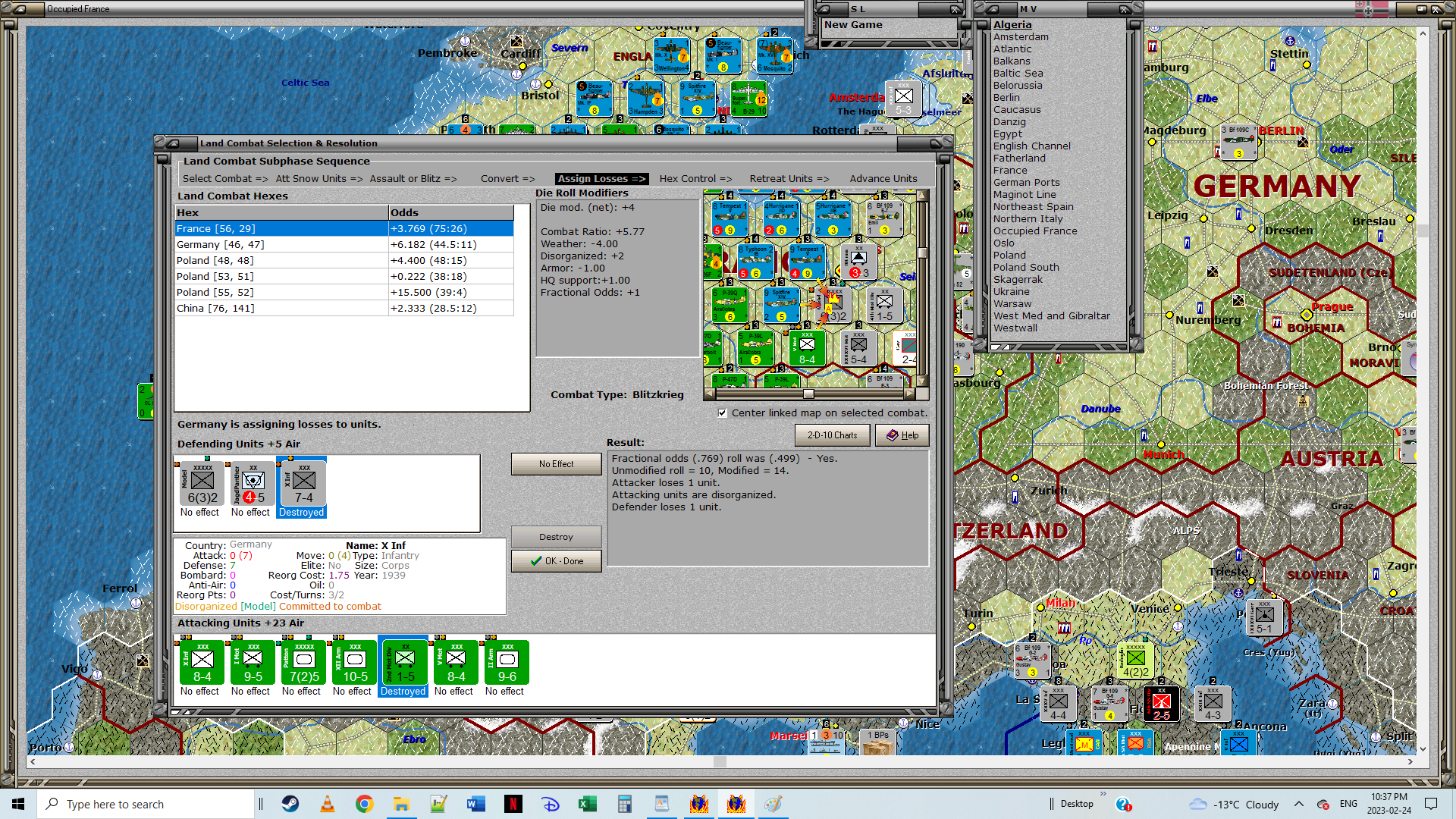Toggle Center linked map on selected combat
Screen dimensions: 1456x819
pyautogui.click(x=723, y=413)
